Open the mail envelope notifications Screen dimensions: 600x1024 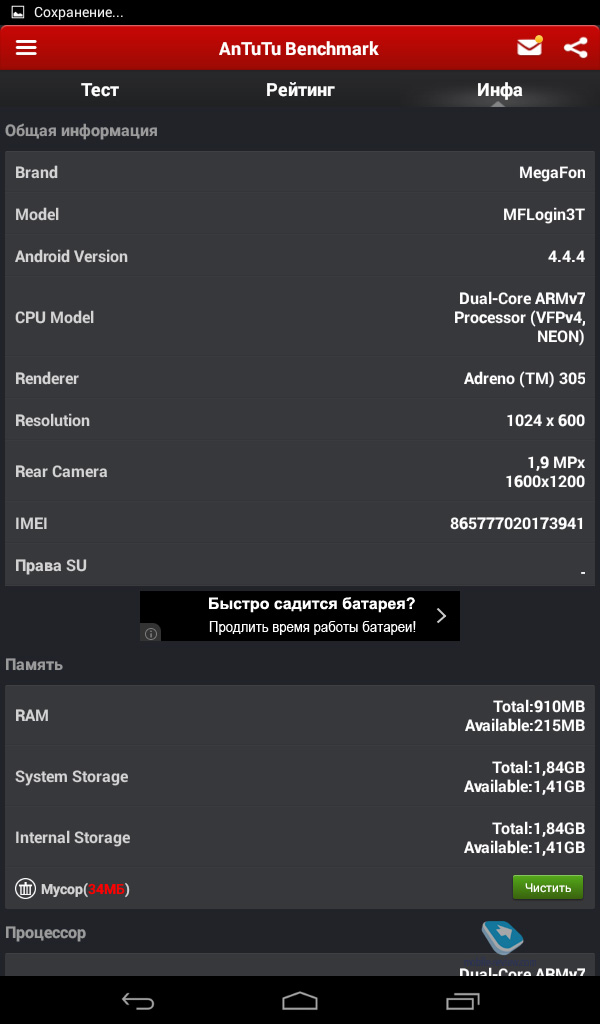(x=529, y=47)
